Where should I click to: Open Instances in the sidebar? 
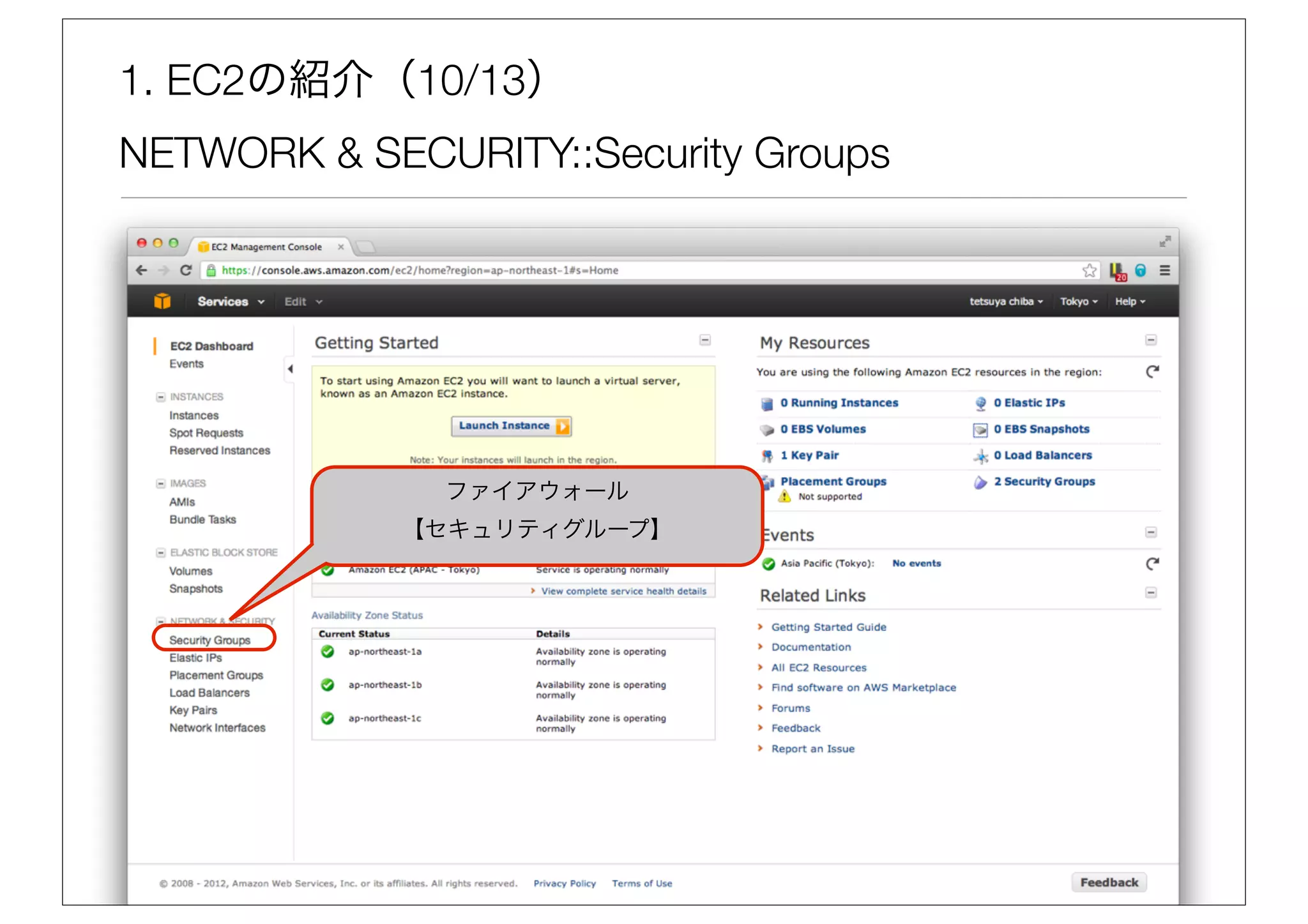(194, 416)
